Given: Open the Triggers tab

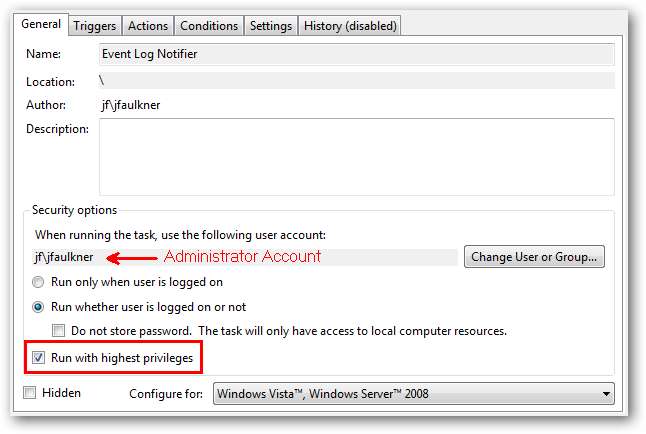Looking at the screenshot, I should click(x=95, y=26).
